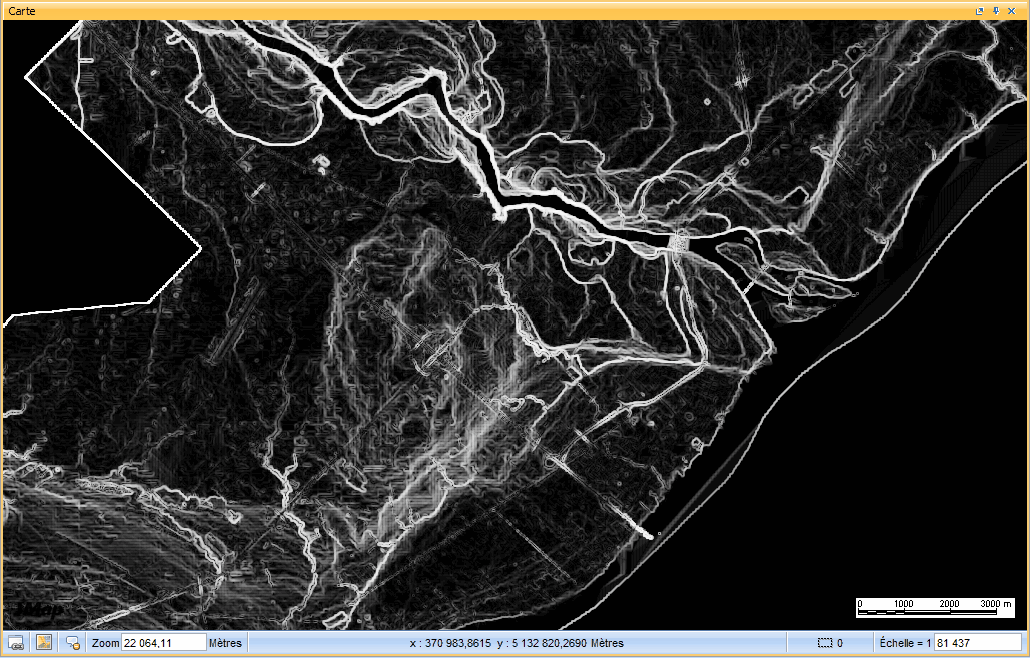This screenshot has height=658, width=1030.
Task: Click the x/y coordinates readout
Action: click(517, 643)
